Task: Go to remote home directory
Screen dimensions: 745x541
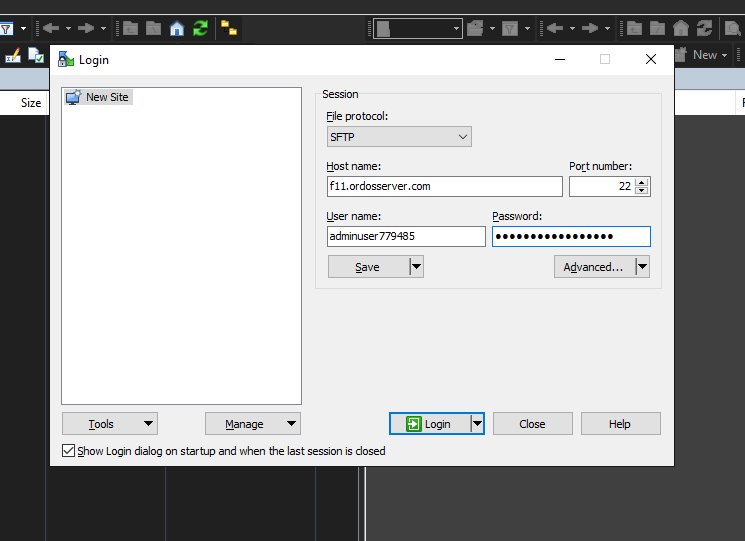Action: coord(681,28)
